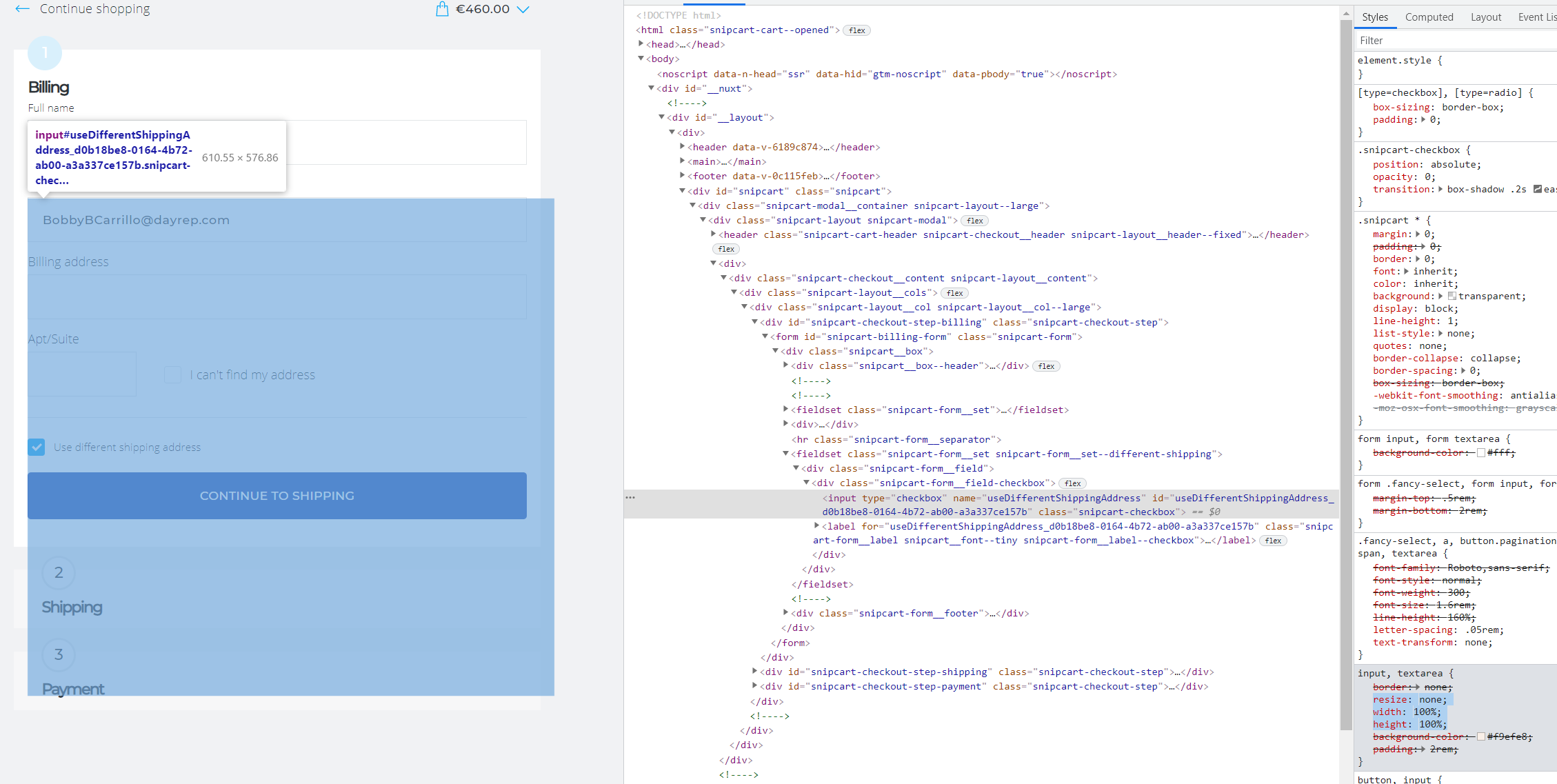1557x784 pixels.
Task: Click the .snipcart-checkbox selector
Action: (x=1409, y=150)
